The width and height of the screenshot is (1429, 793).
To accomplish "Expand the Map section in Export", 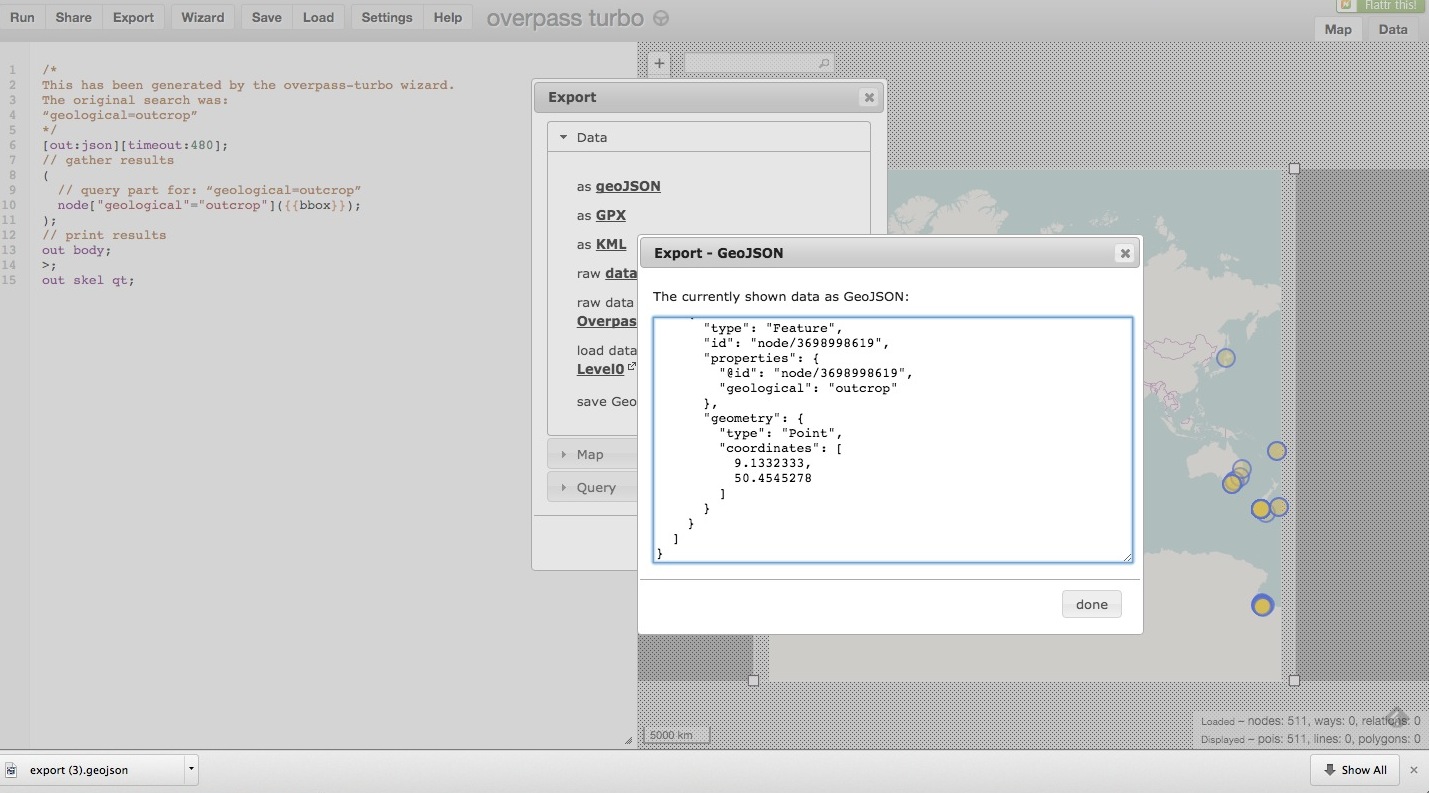I will [x=589, y=454].
